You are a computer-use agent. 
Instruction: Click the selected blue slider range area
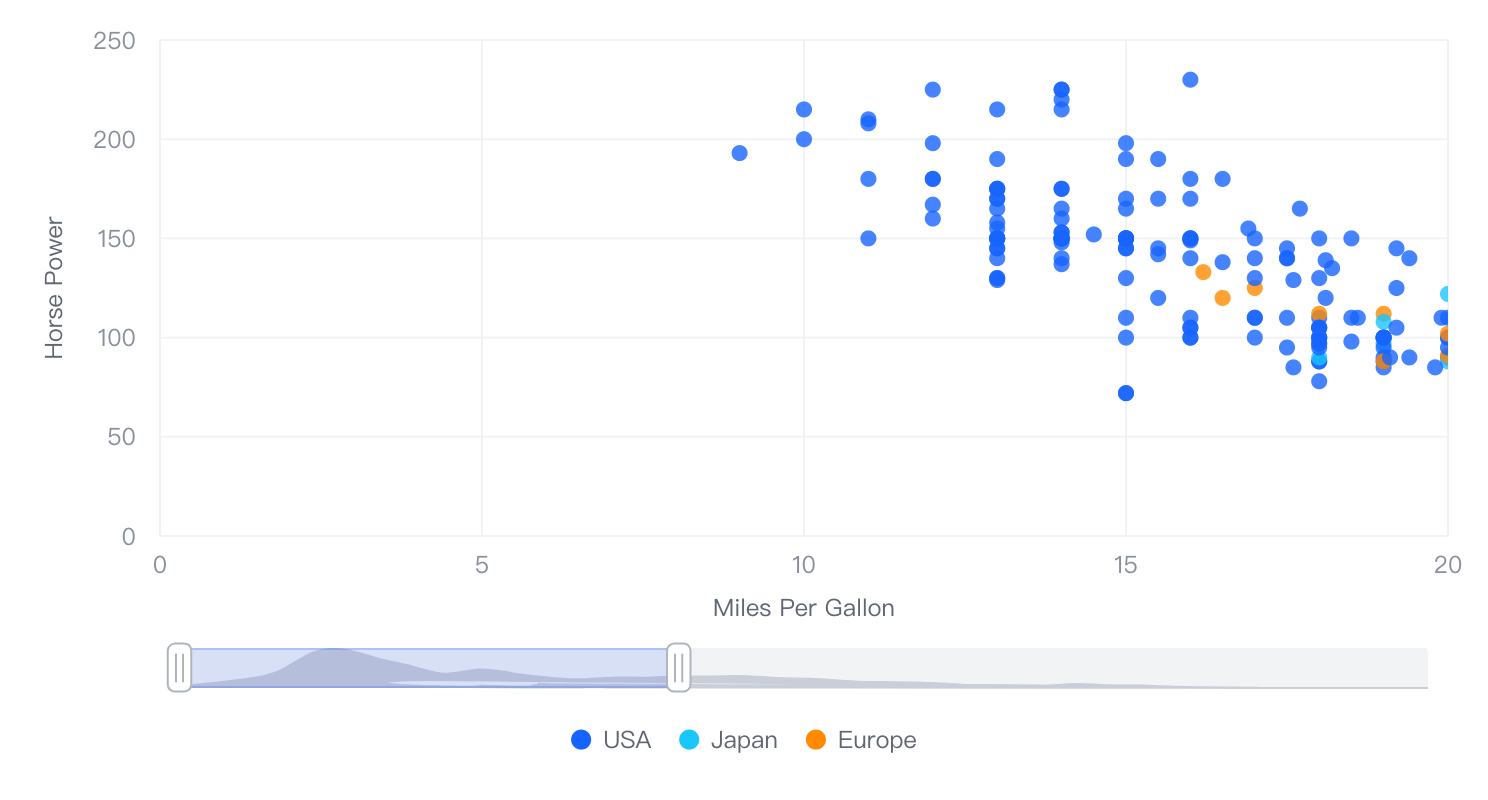pos(429,668)
